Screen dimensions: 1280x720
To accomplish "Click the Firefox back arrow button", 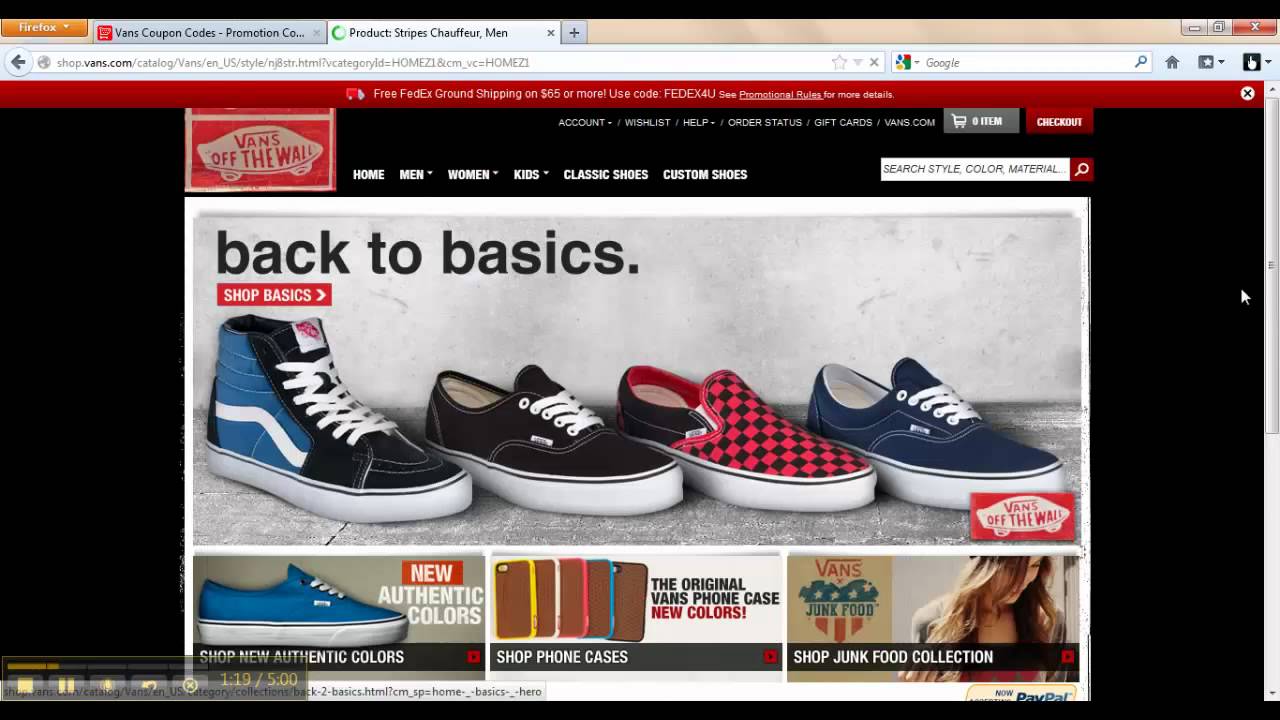I will (x=18, y=62).
